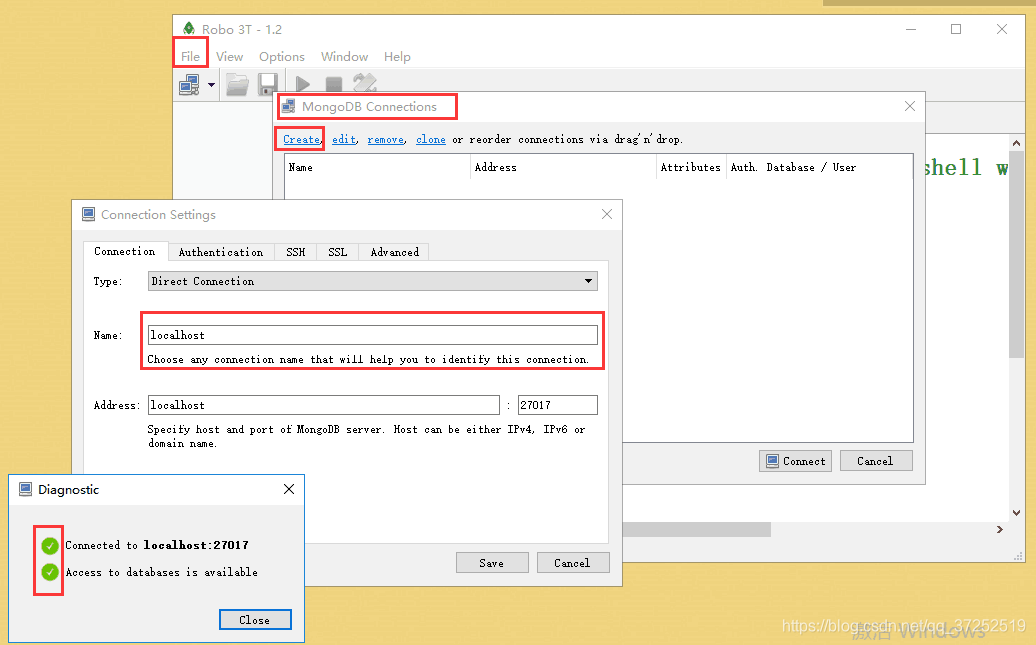This screenshot has width=1036, height=645.
Task: Click 'Access to databases is available' text
Action: click(x=161, y=572)
